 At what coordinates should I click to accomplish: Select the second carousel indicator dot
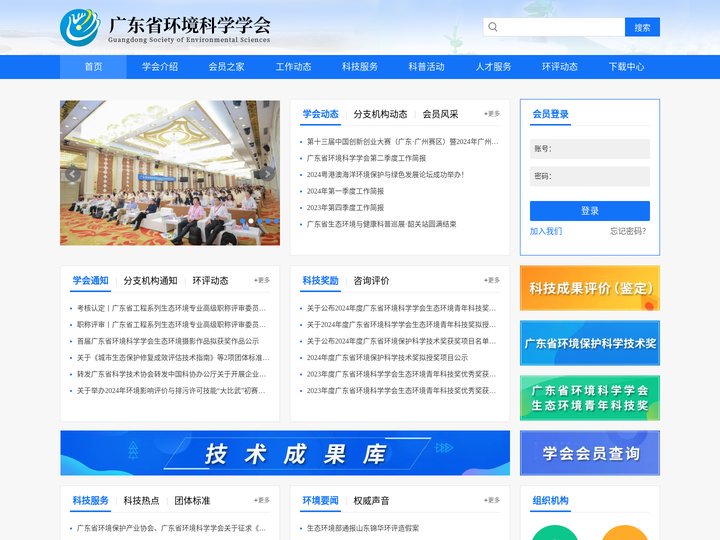(251, 221)
